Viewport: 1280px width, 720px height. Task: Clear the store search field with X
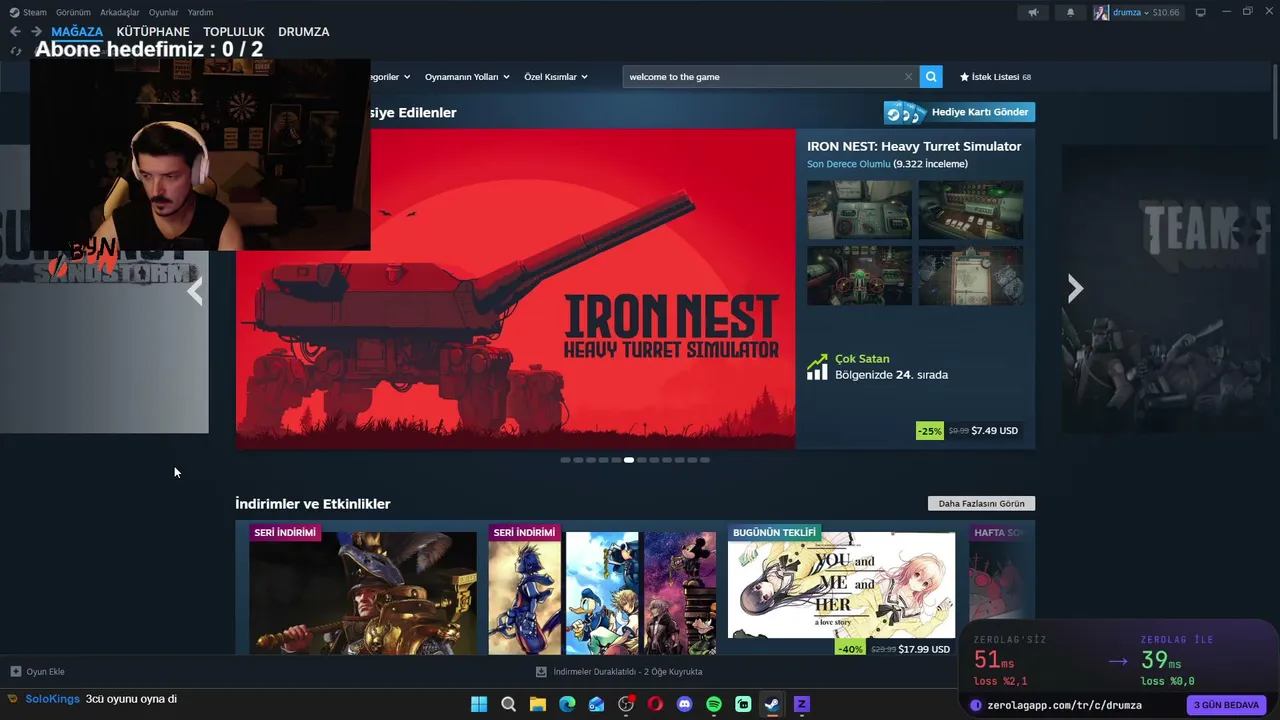coord(908,77)
